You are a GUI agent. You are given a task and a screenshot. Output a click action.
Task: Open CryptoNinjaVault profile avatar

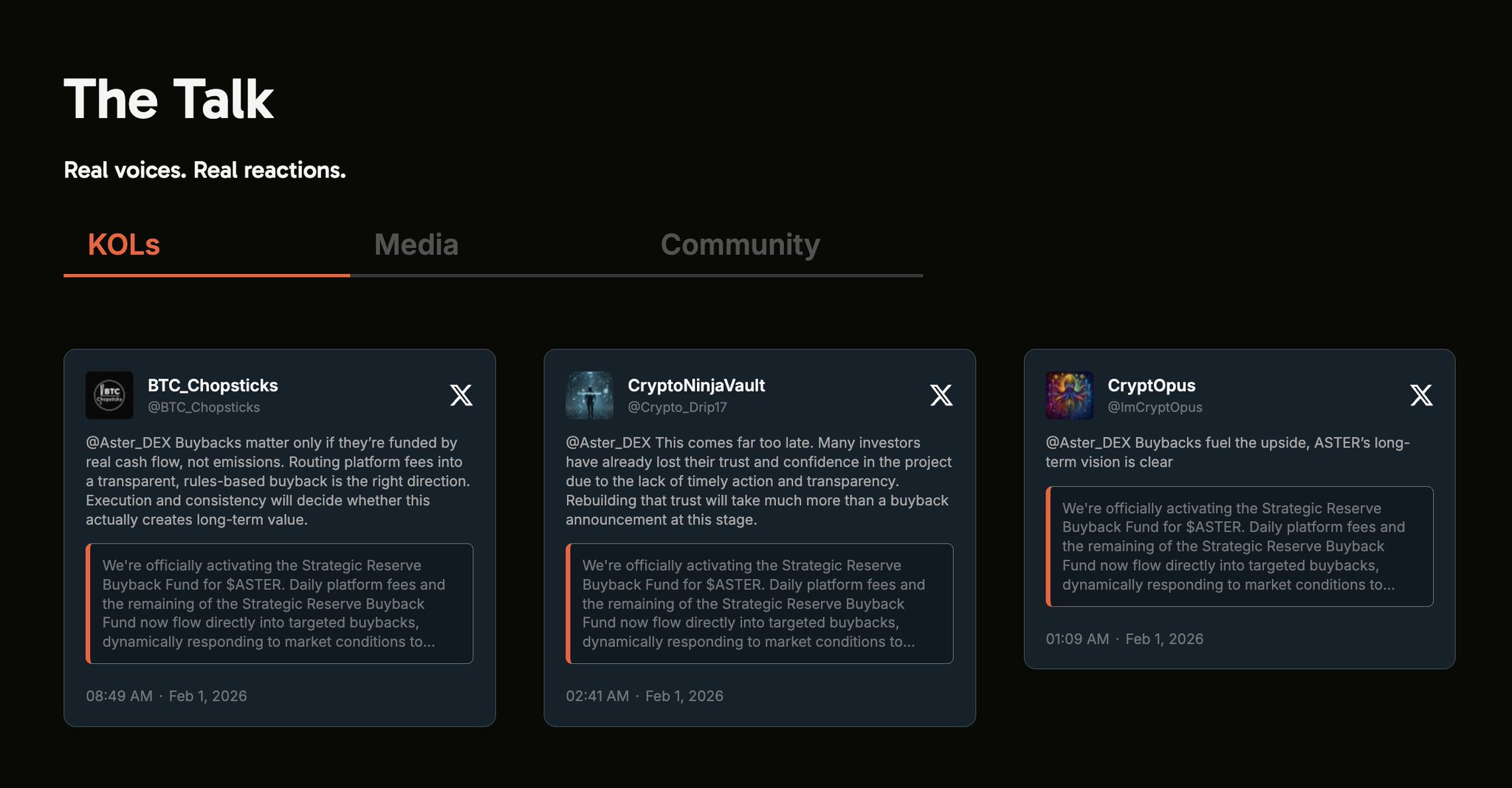(x=589, y=395)
